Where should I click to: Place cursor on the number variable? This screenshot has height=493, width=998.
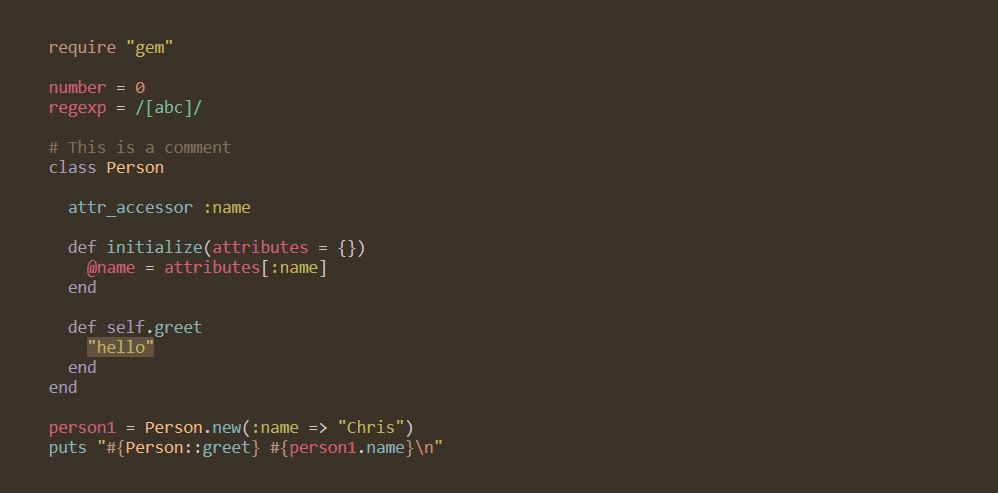coord(77,87)
